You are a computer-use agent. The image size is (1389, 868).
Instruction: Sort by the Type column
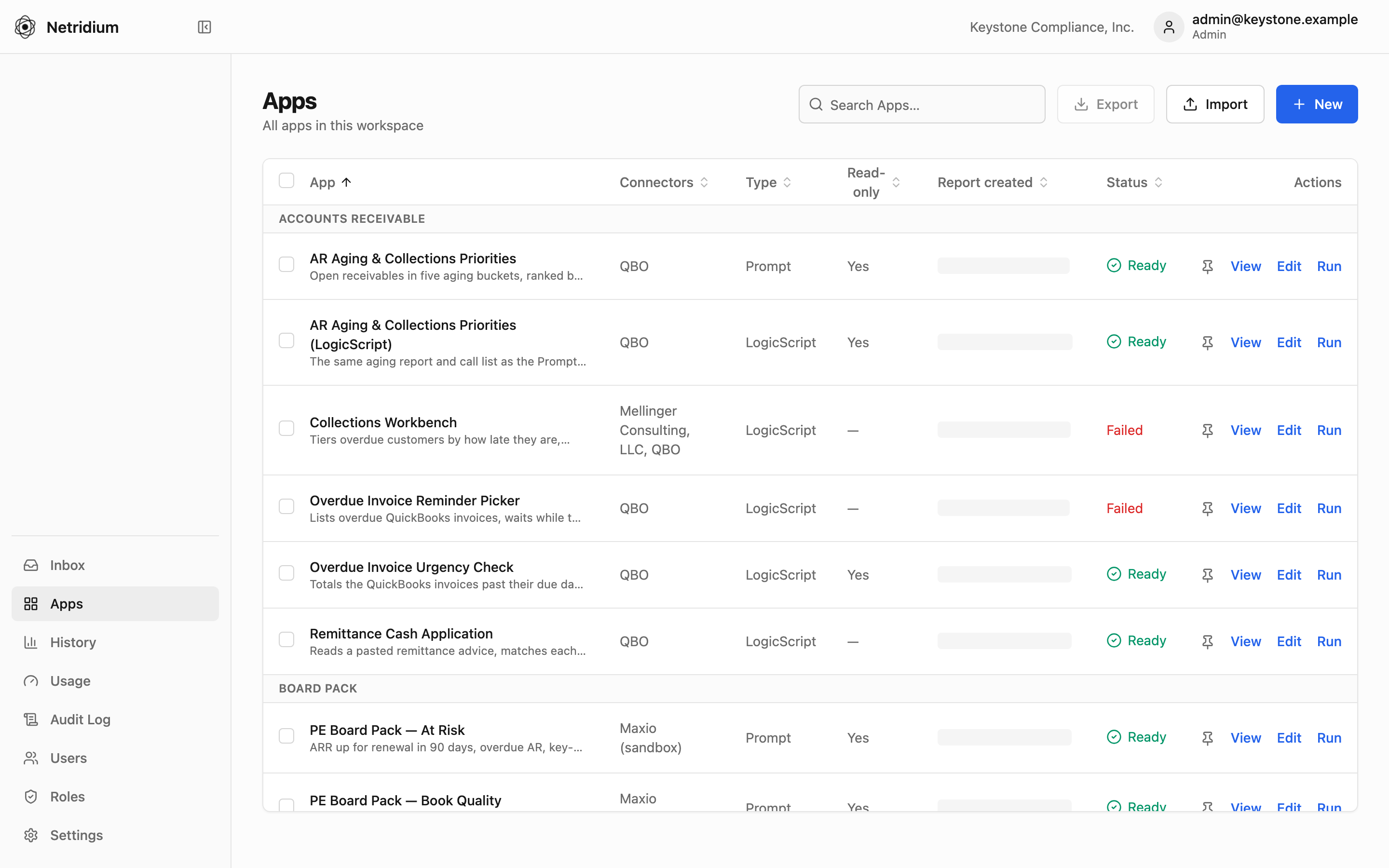tap(769, 183)
